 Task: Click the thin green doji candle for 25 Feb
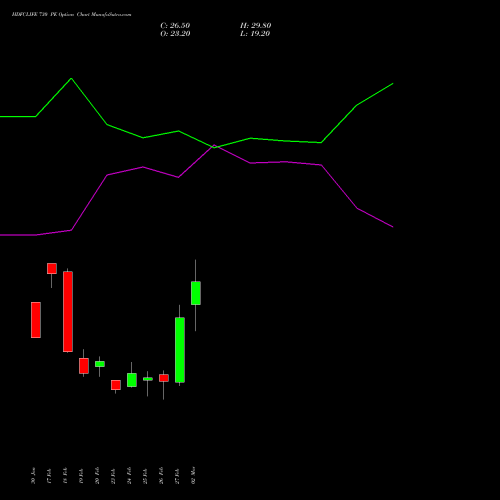coord(148,379)
